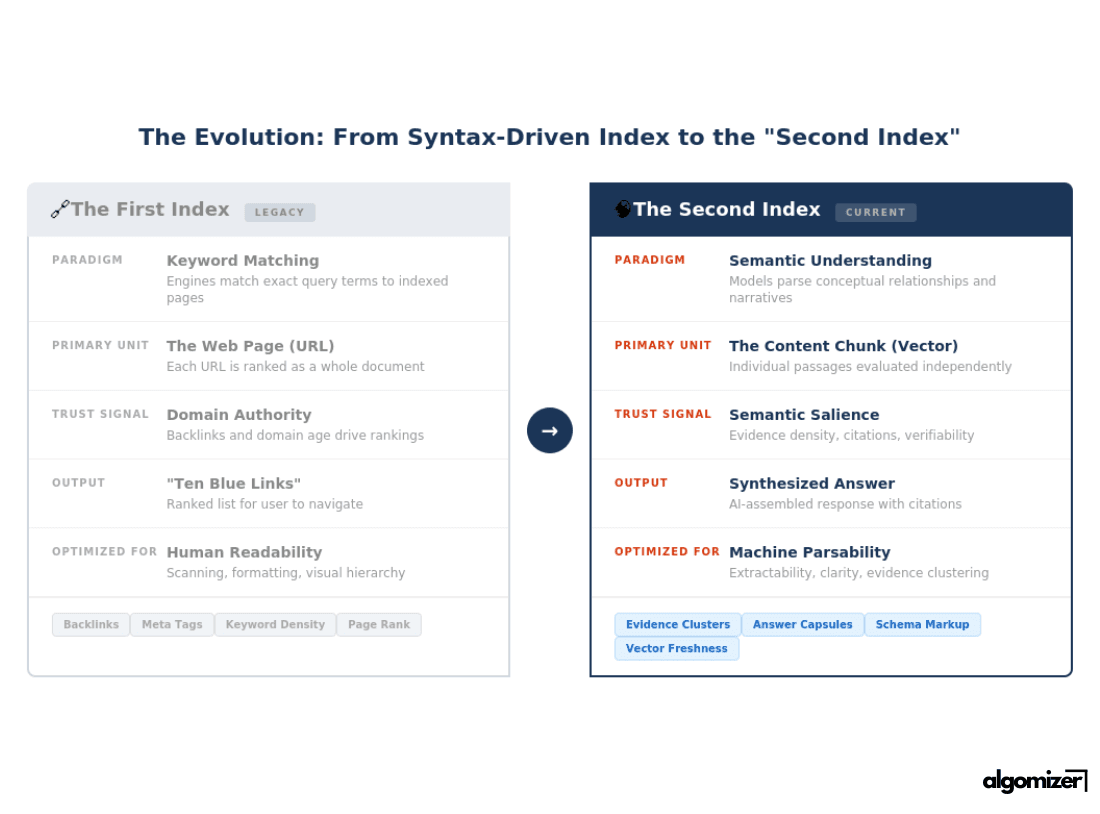The width and height of the screenshot is (1100, 814).
Task: Click the Keyword Density tag
Action: point(275,625)
